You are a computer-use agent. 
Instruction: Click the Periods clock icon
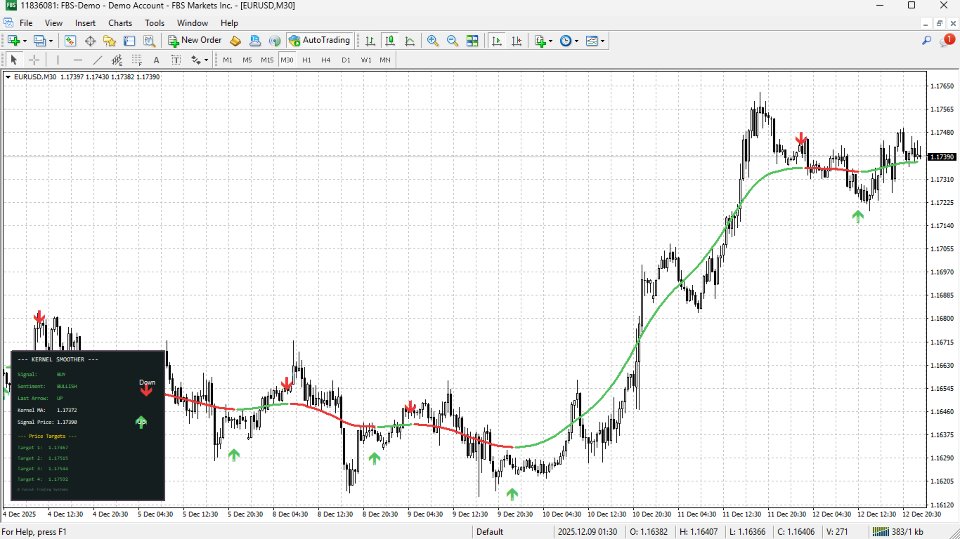point(565,40)
